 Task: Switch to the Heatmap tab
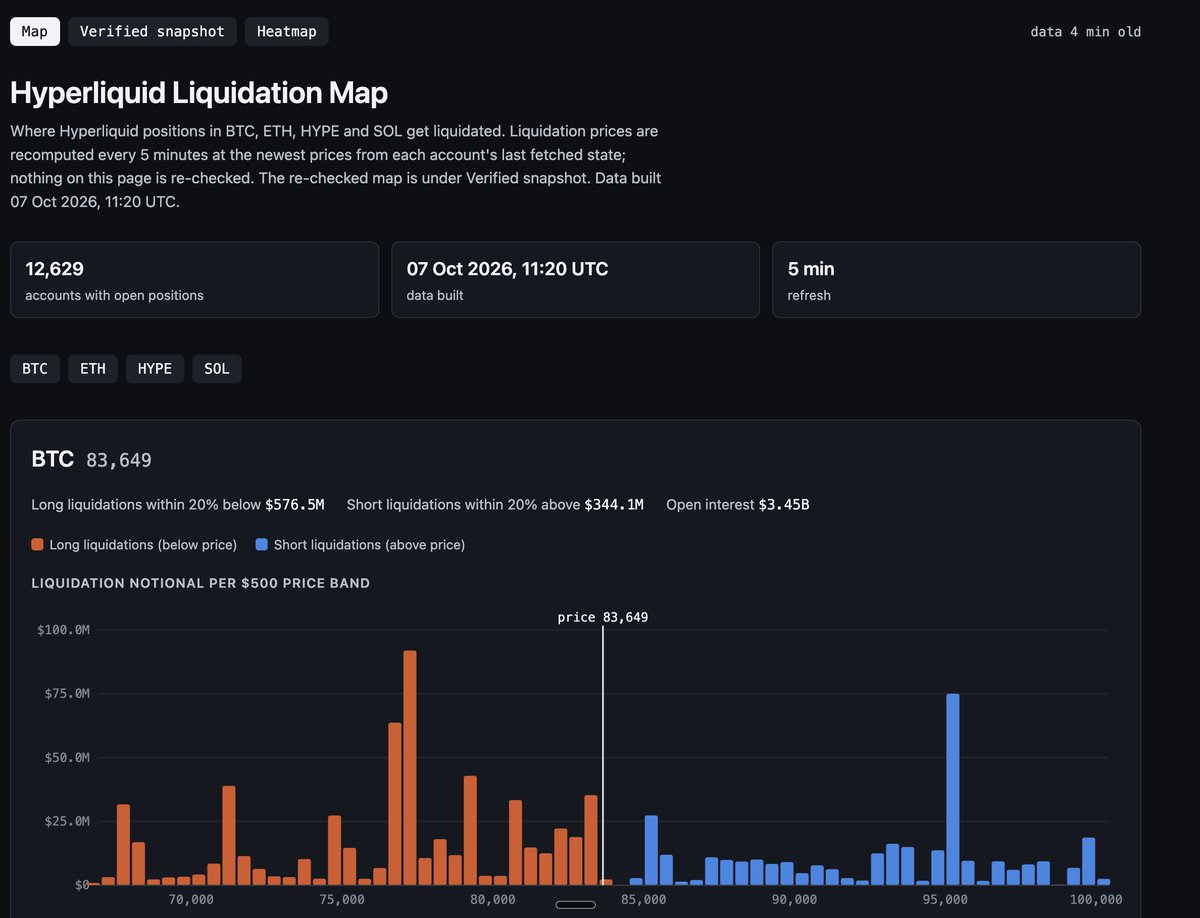pyautogui.click(x=287, y=32)
